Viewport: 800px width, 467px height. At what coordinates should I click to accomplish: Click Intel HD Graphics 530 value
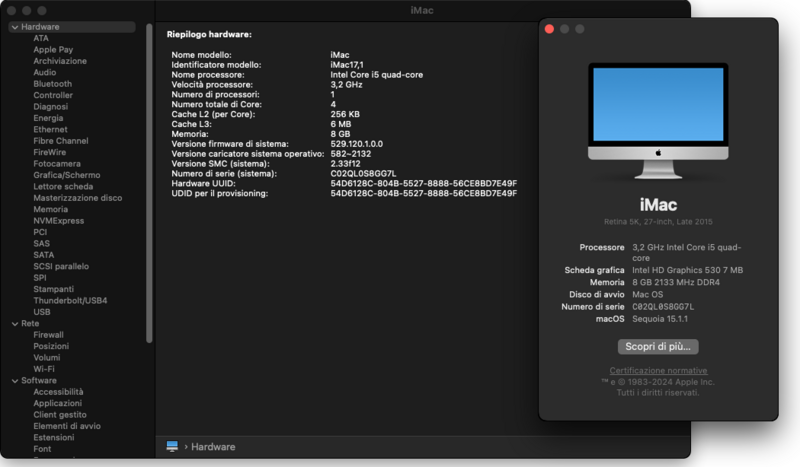point(687,270)
